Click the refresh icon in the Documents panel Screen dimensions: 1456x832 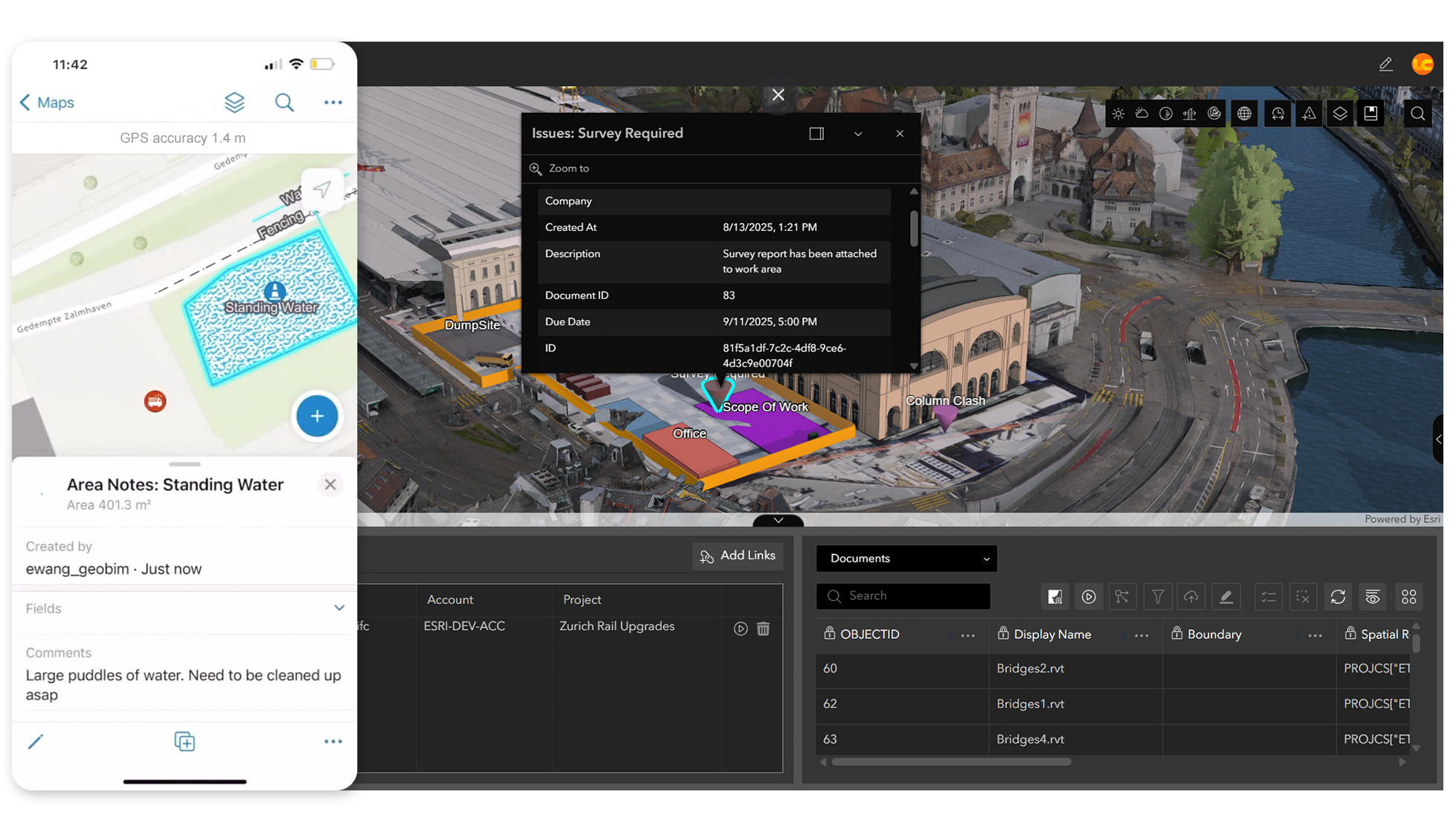pos(1339,597)
